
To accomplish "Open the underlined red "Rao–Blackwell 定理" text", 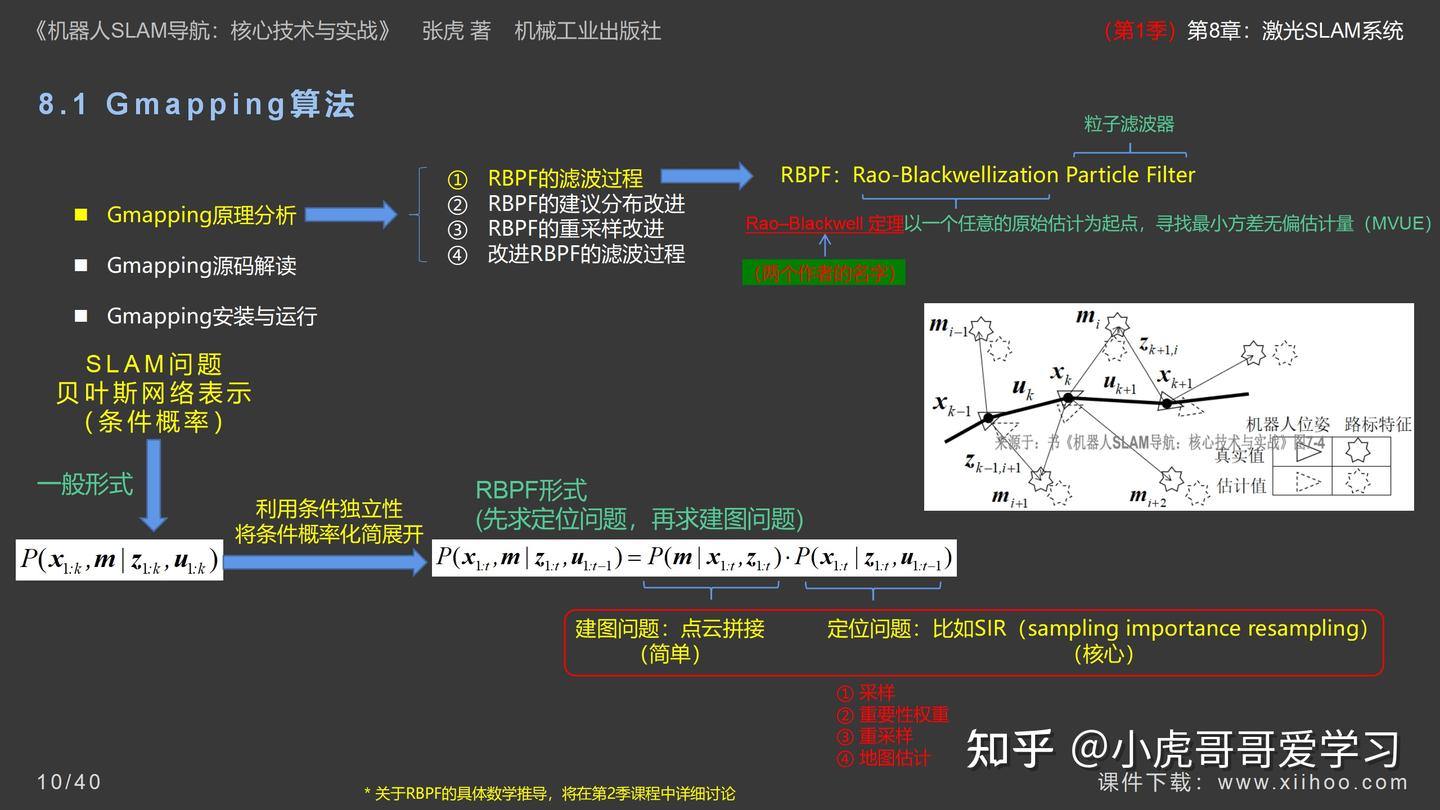I will pos(825,224).
